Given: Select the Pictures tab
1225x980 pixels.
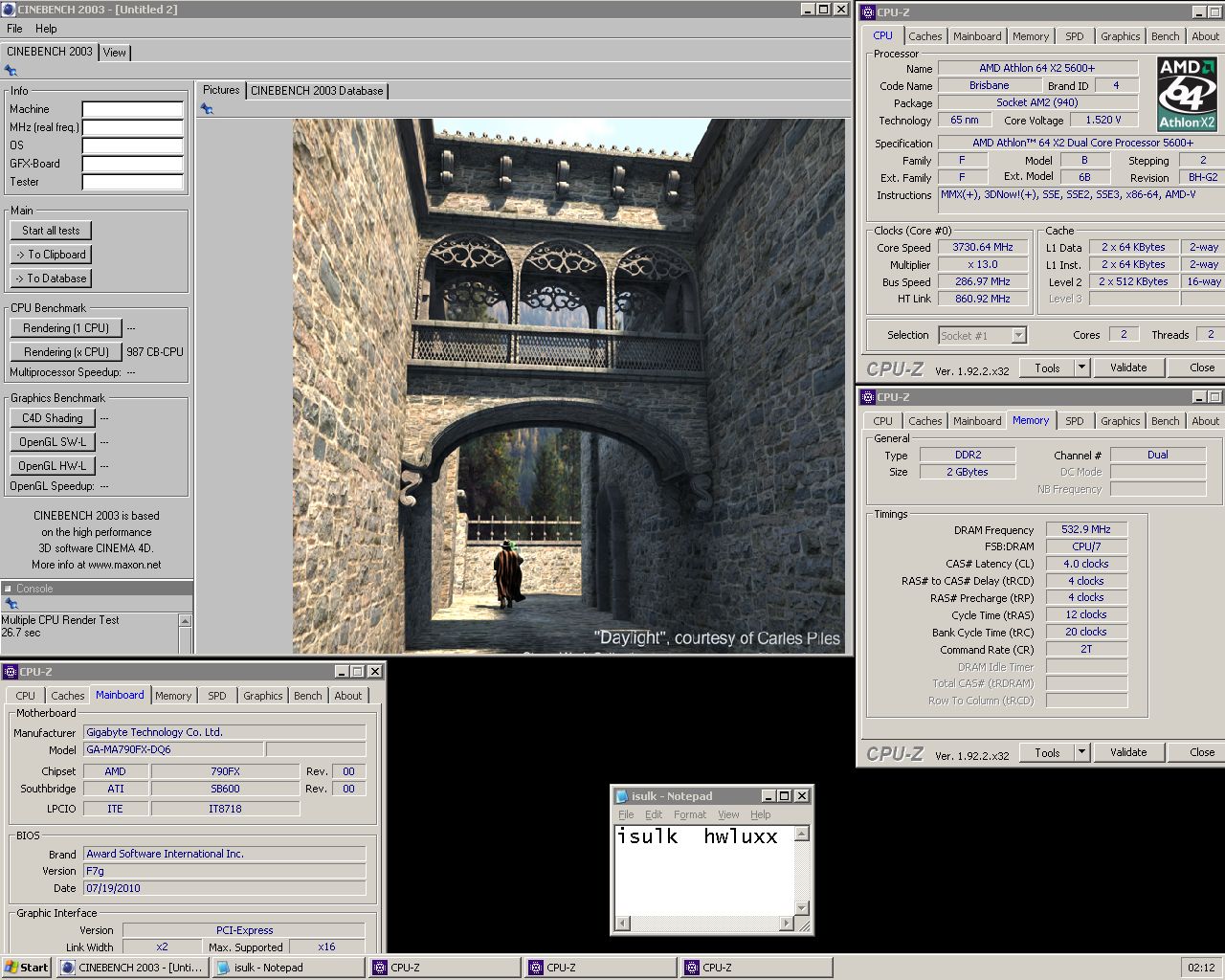Looking at the screenshot, I should point(221,90).
